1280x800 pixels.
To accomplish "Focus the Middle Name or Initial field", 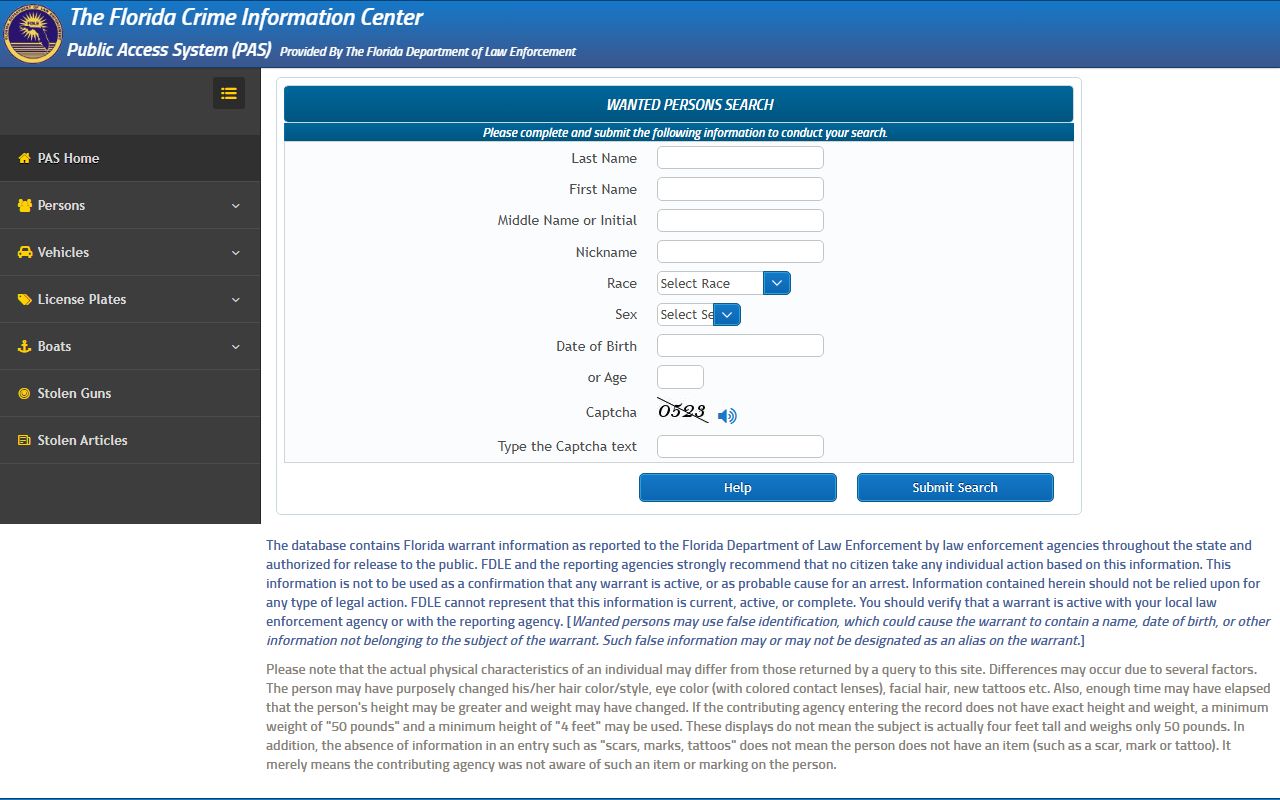I will (740, 220).
